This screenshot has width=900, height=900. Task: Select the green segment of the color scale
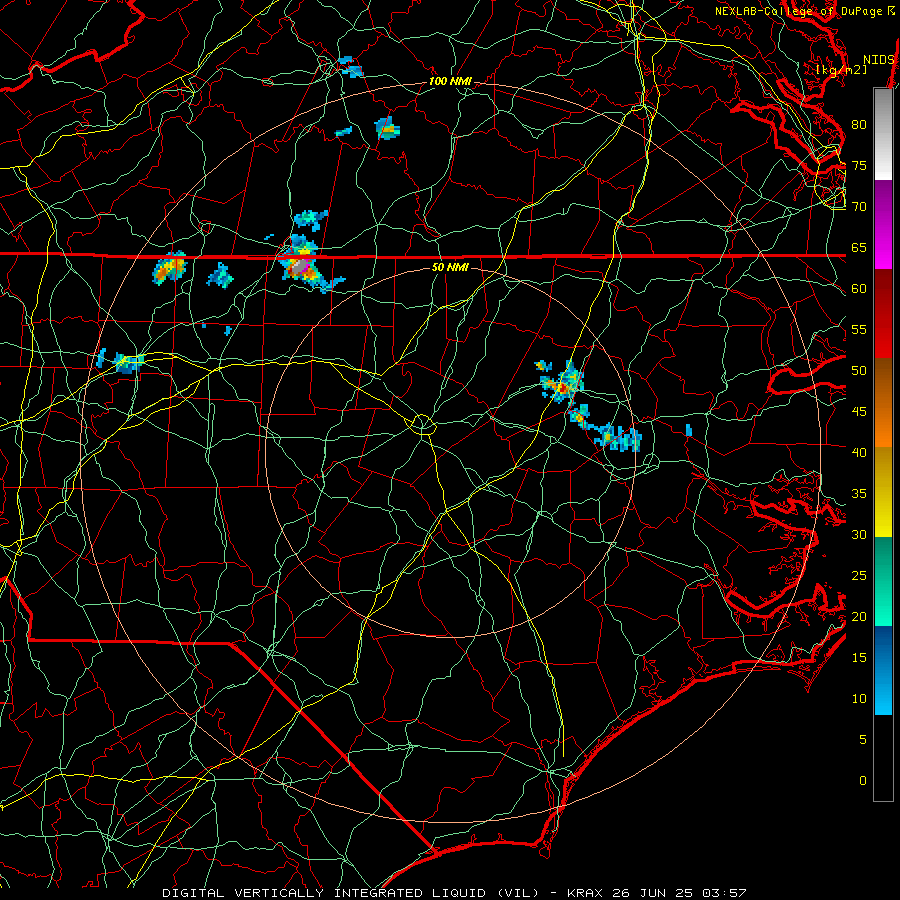(883, 581)
